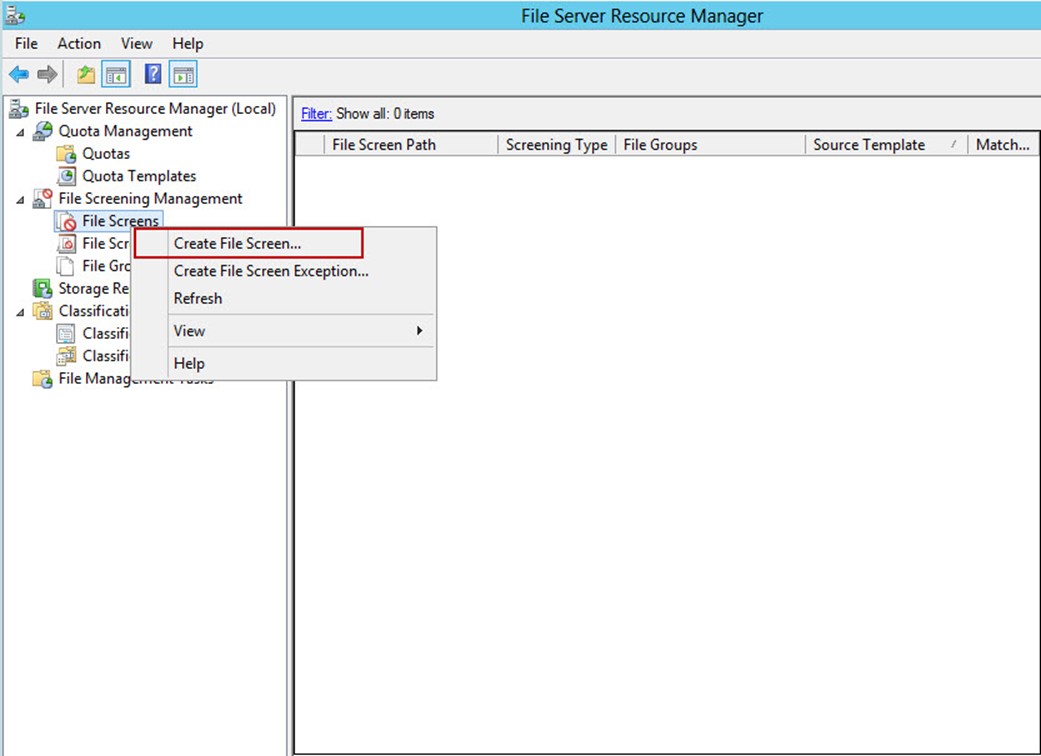
Task: Click the File Groups page icon
Action: click(66, 265)
